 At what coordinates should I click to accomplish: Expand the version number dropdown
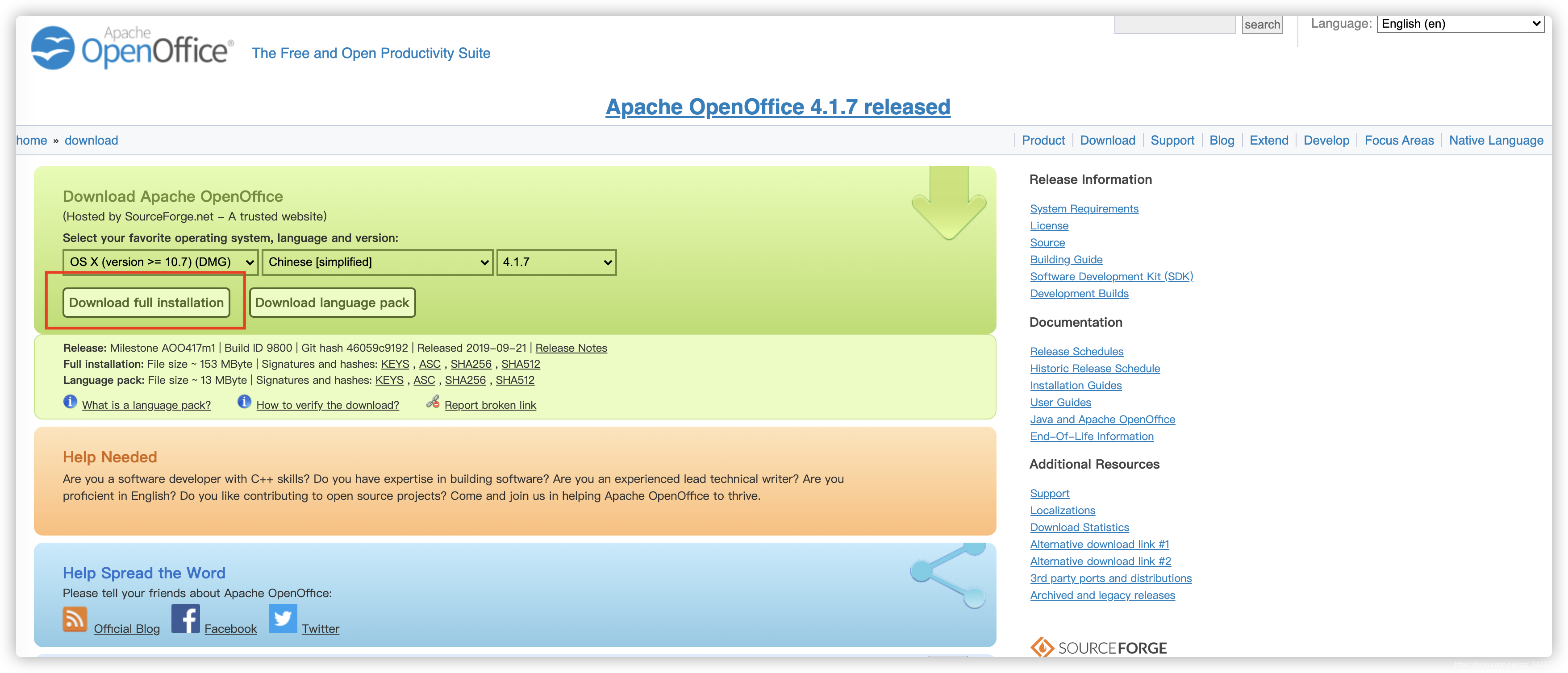pyautogui.click(x=554, y=262)
